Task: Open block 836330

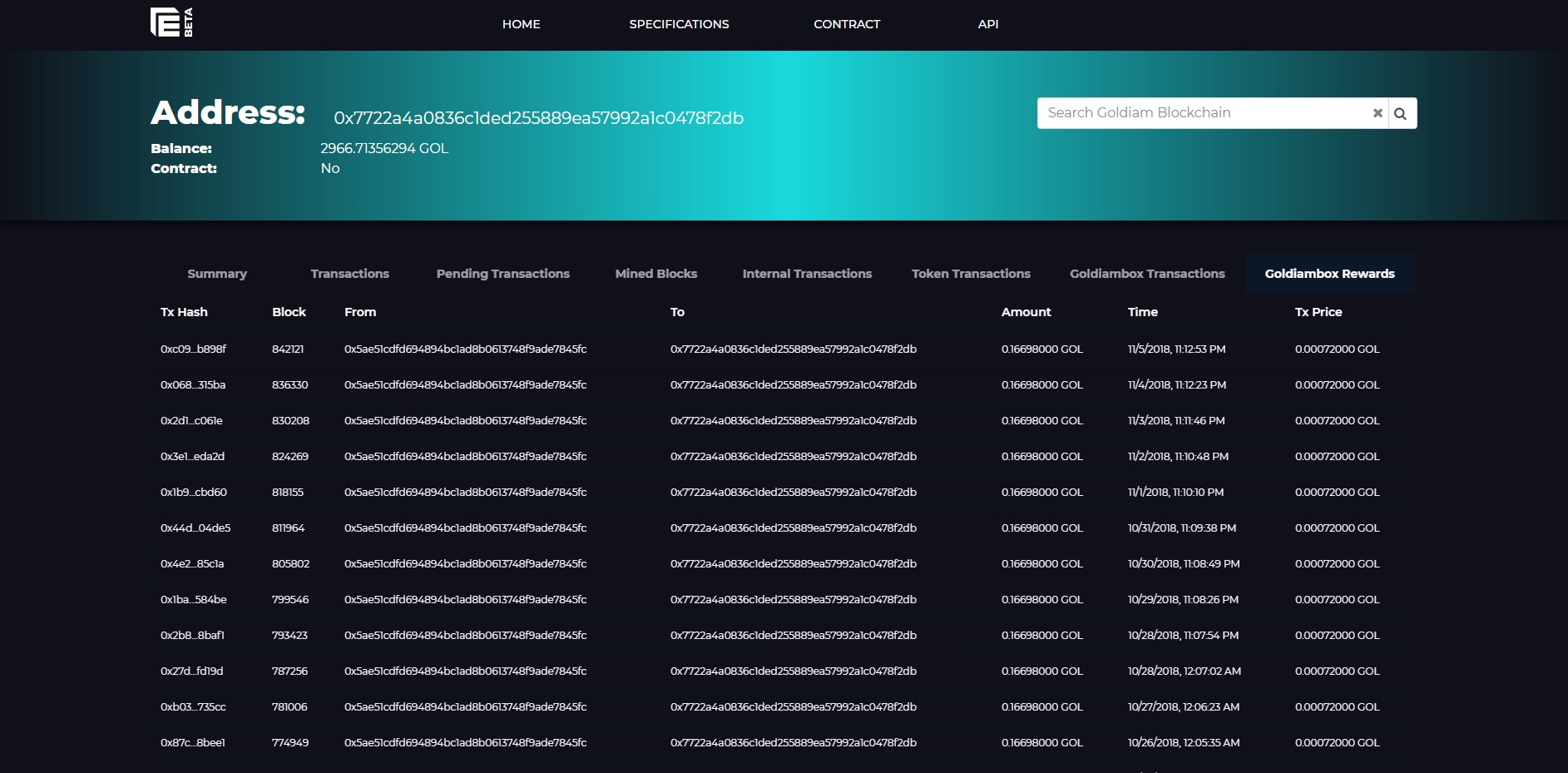Action: point(290,385)
